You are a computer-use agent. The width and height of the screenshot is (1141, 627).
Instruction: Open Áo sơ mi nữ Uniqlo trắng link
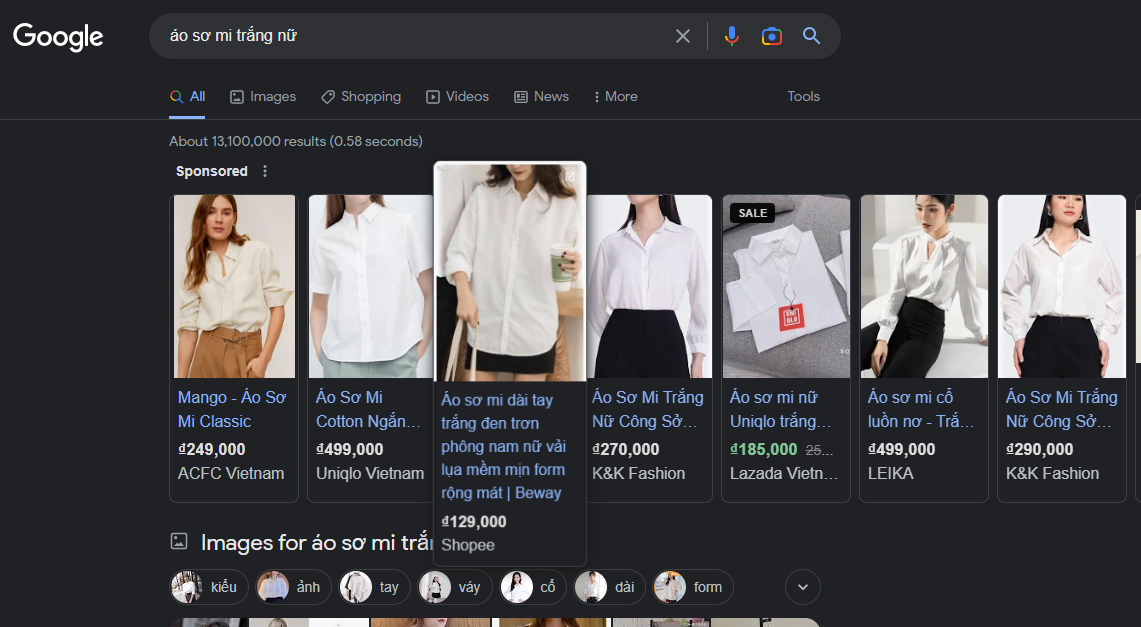781,409
